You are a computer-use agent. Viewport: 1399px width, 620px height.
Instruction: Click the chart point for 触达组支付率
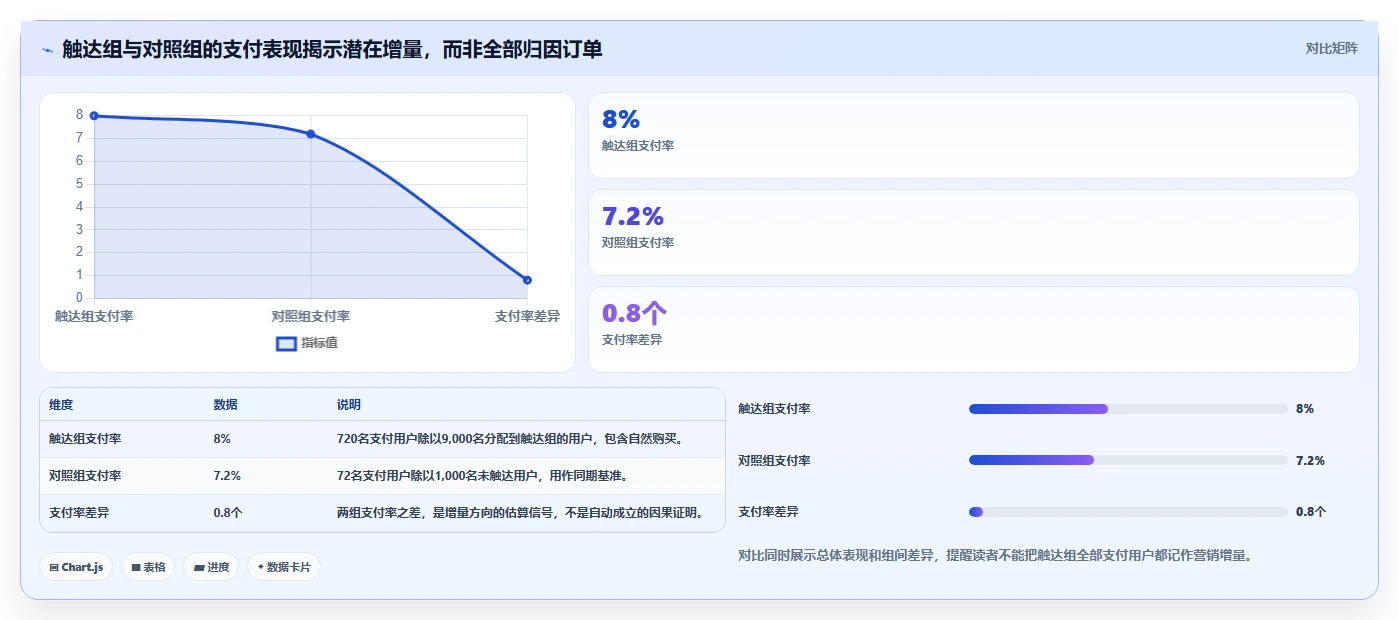click(94, 116)
